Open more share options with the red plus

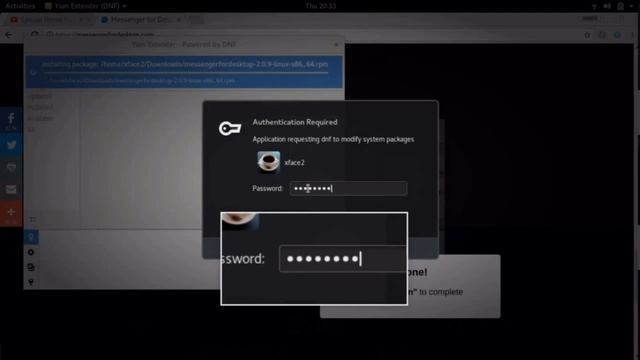coord(11,213)
